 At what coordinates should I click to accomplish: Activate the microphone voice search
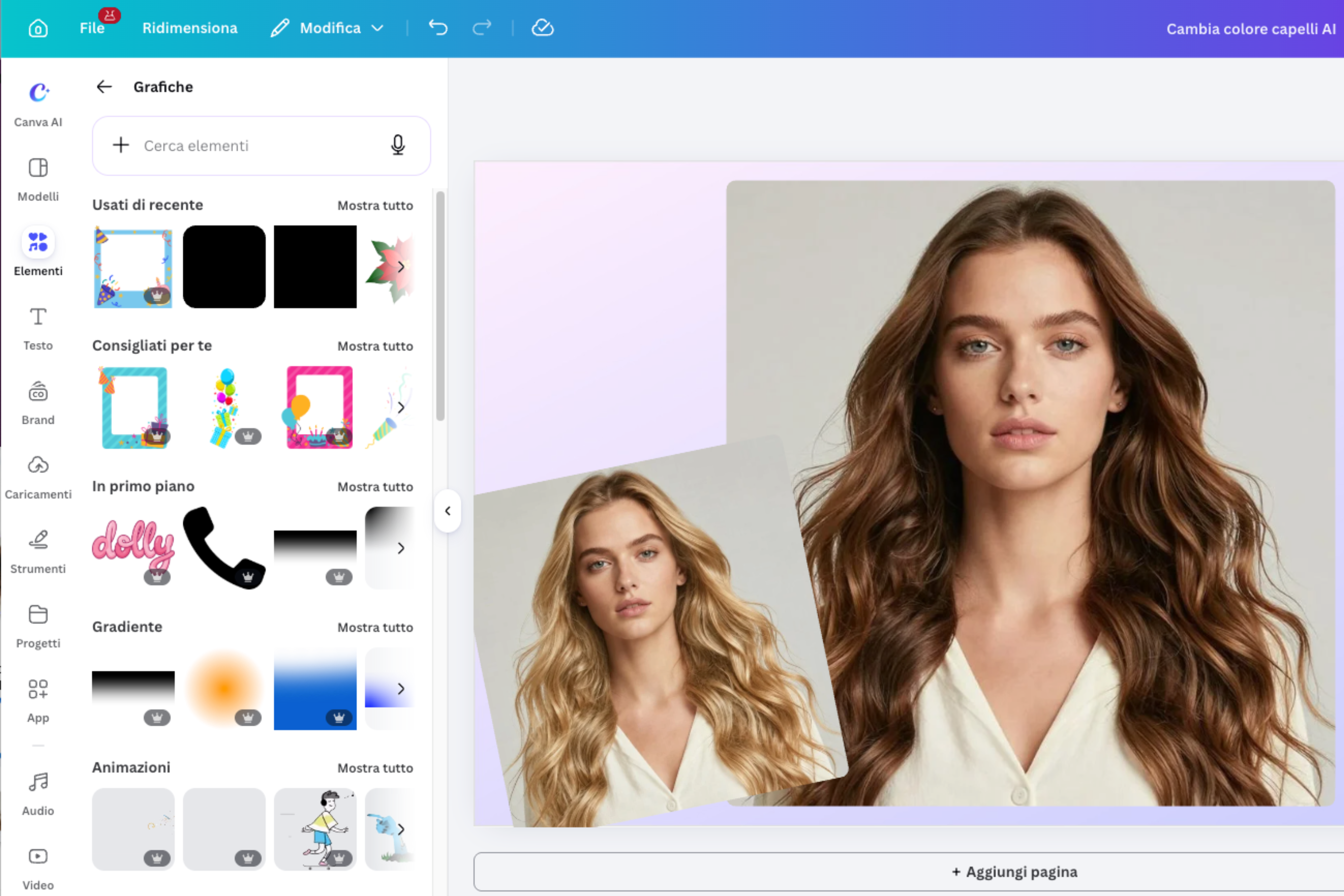pos(398,145)
